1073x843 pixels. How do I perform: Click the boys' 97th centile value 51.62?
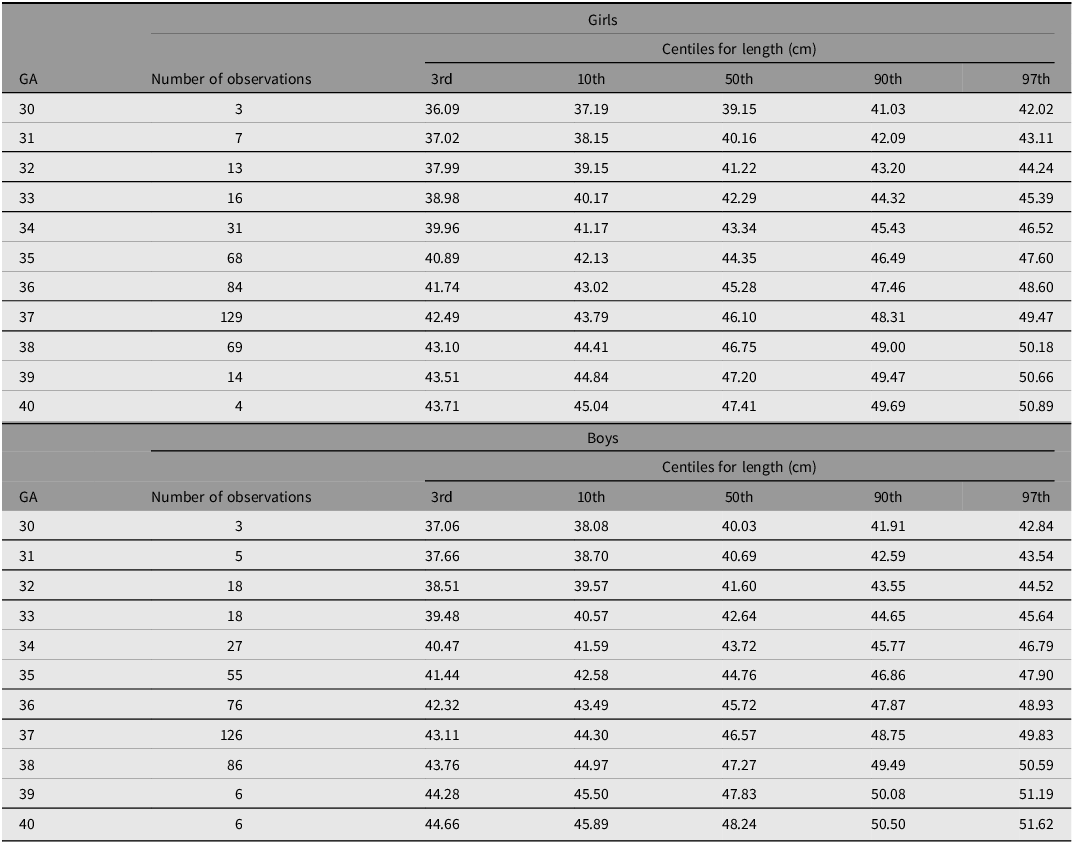coord(1033,825)
